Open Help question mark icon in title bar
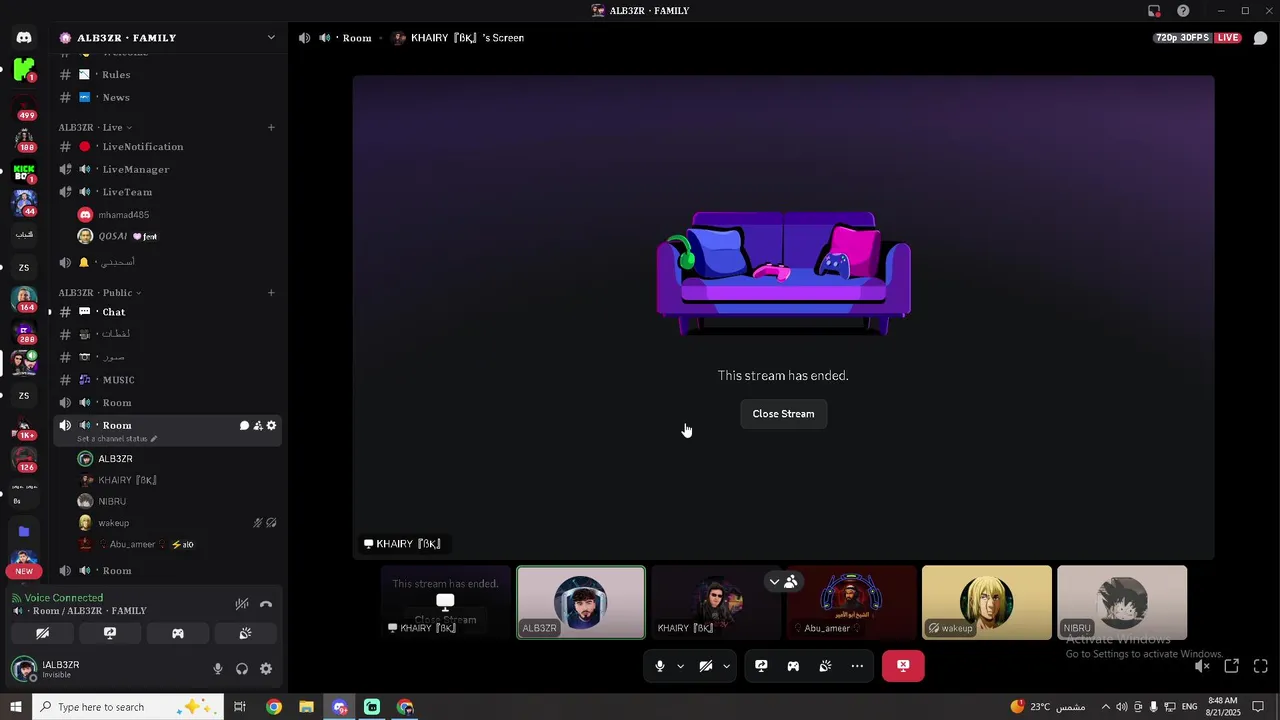This screenshot has height=720, width=1280. point(1183,11)
